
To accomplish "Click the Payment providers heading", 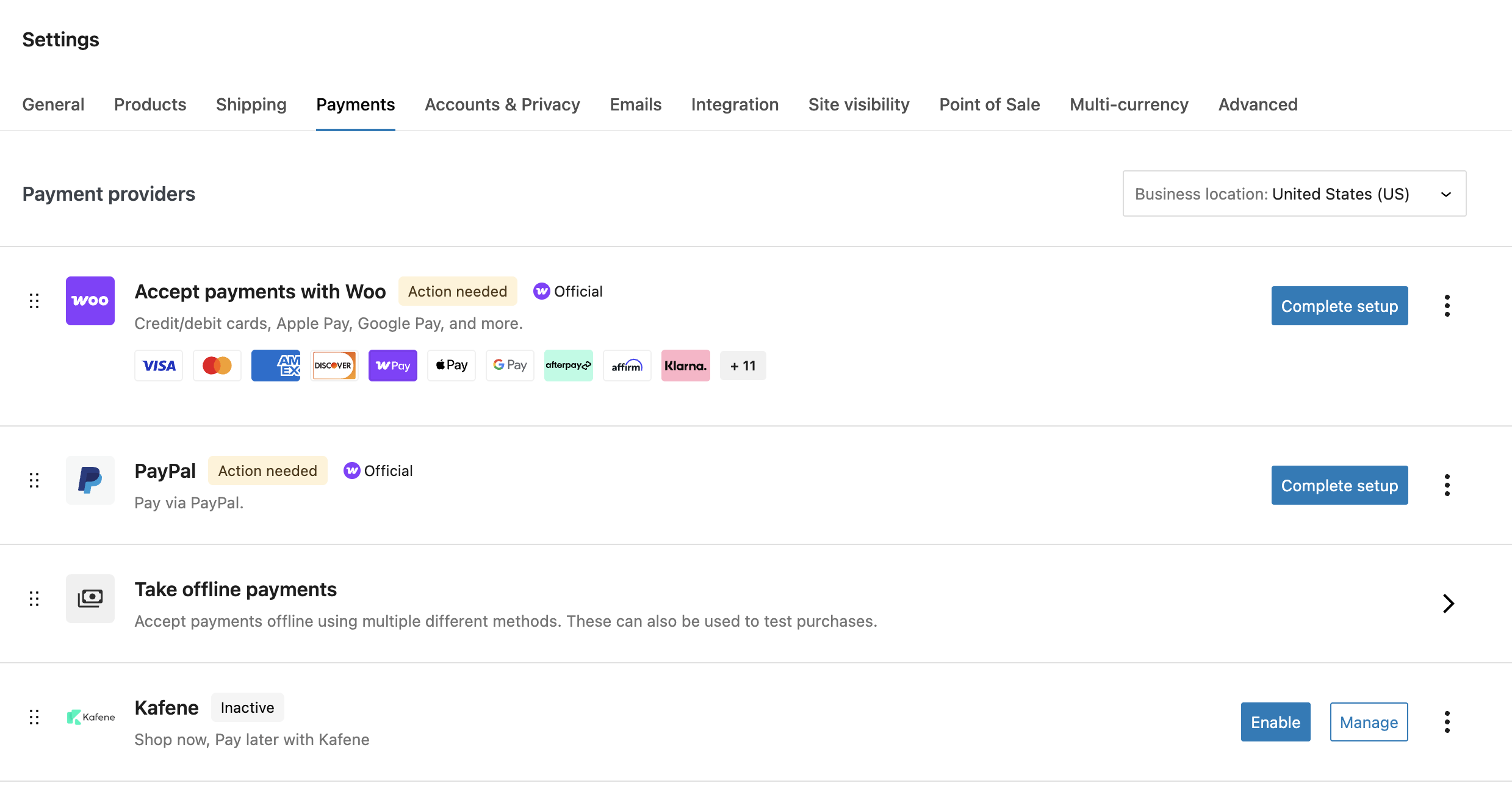I will click(109, 193).
